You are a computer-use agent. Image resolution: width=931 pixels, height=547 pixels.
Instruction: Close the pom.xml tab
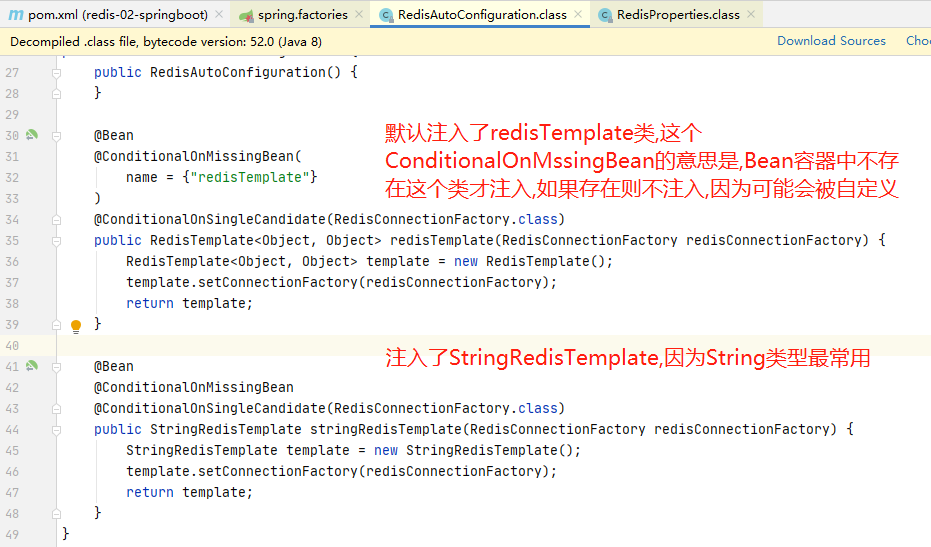click(219, 14)
